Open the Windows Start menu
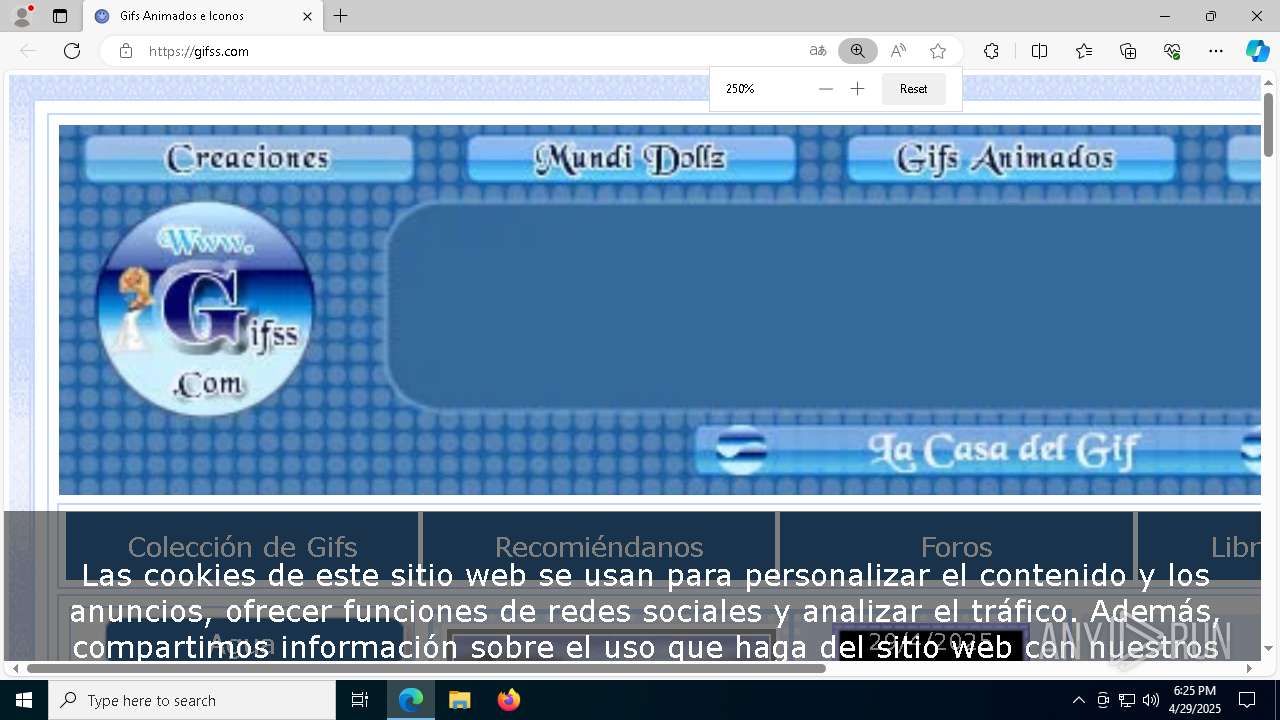1280x720 pixels. coord(24,700)
